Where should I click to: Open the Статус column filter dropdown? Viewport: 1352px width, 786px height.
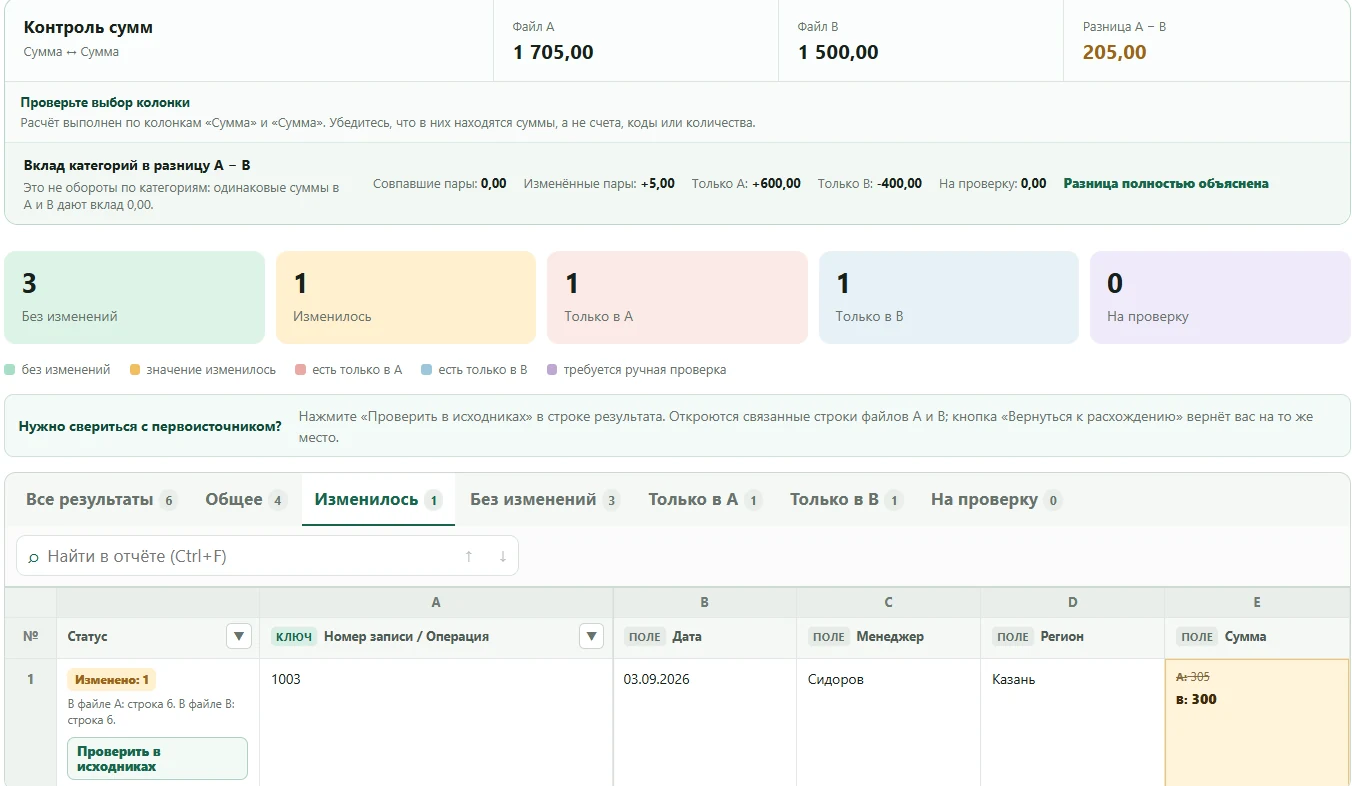tap(238, 636)
